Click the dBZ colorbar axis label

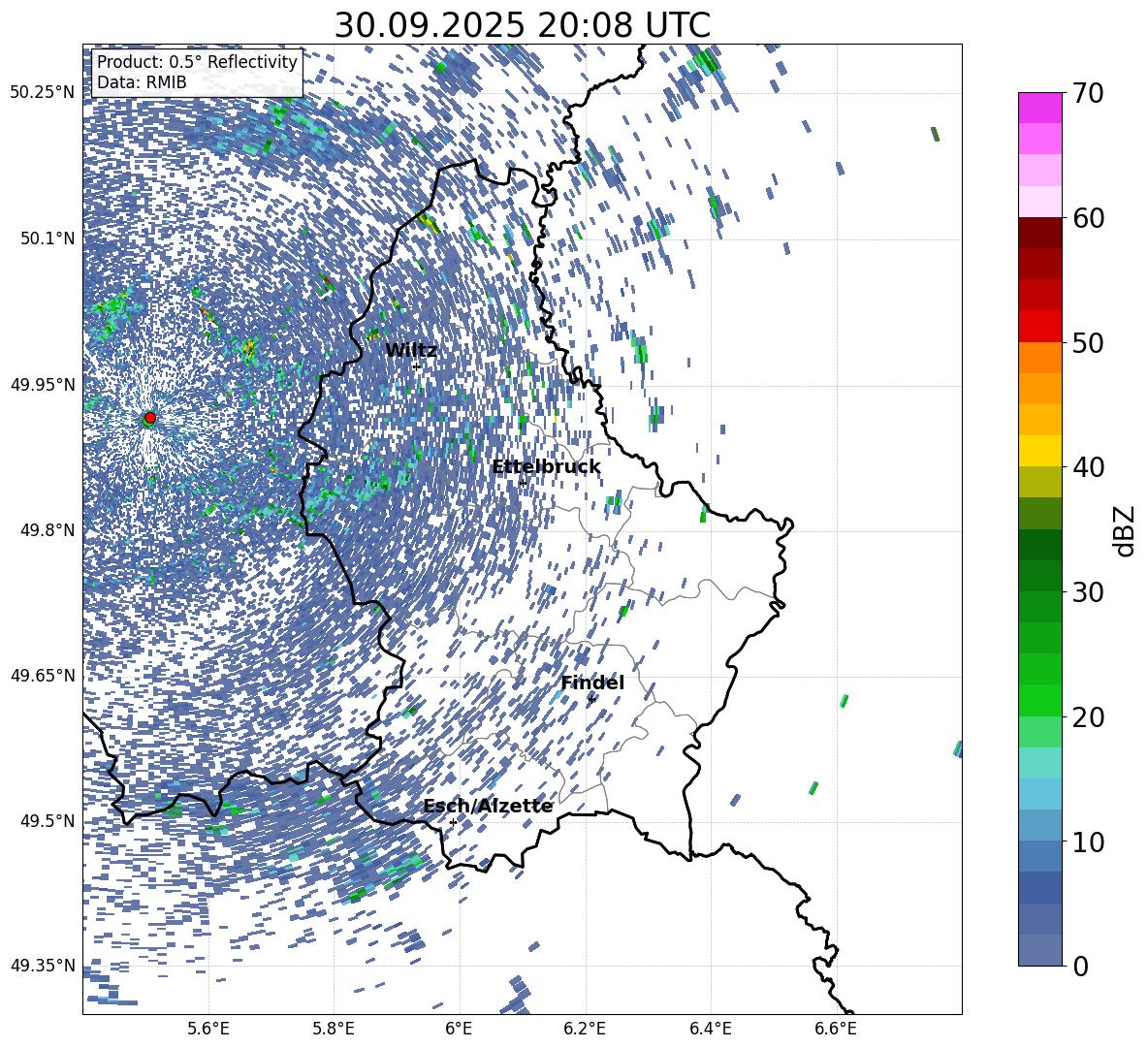1126,530
